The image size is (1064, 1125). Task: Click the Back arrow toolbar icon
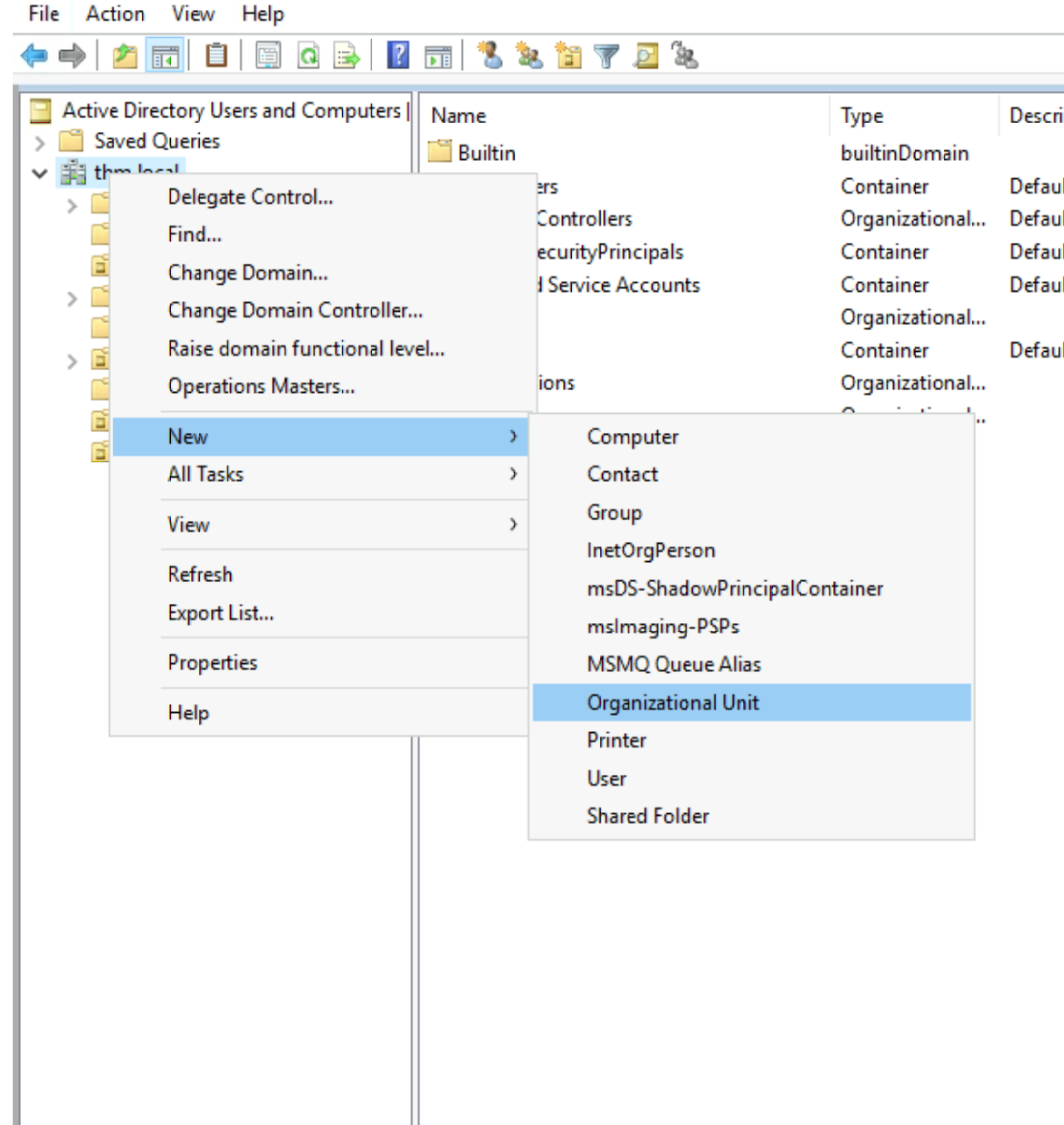34,56
